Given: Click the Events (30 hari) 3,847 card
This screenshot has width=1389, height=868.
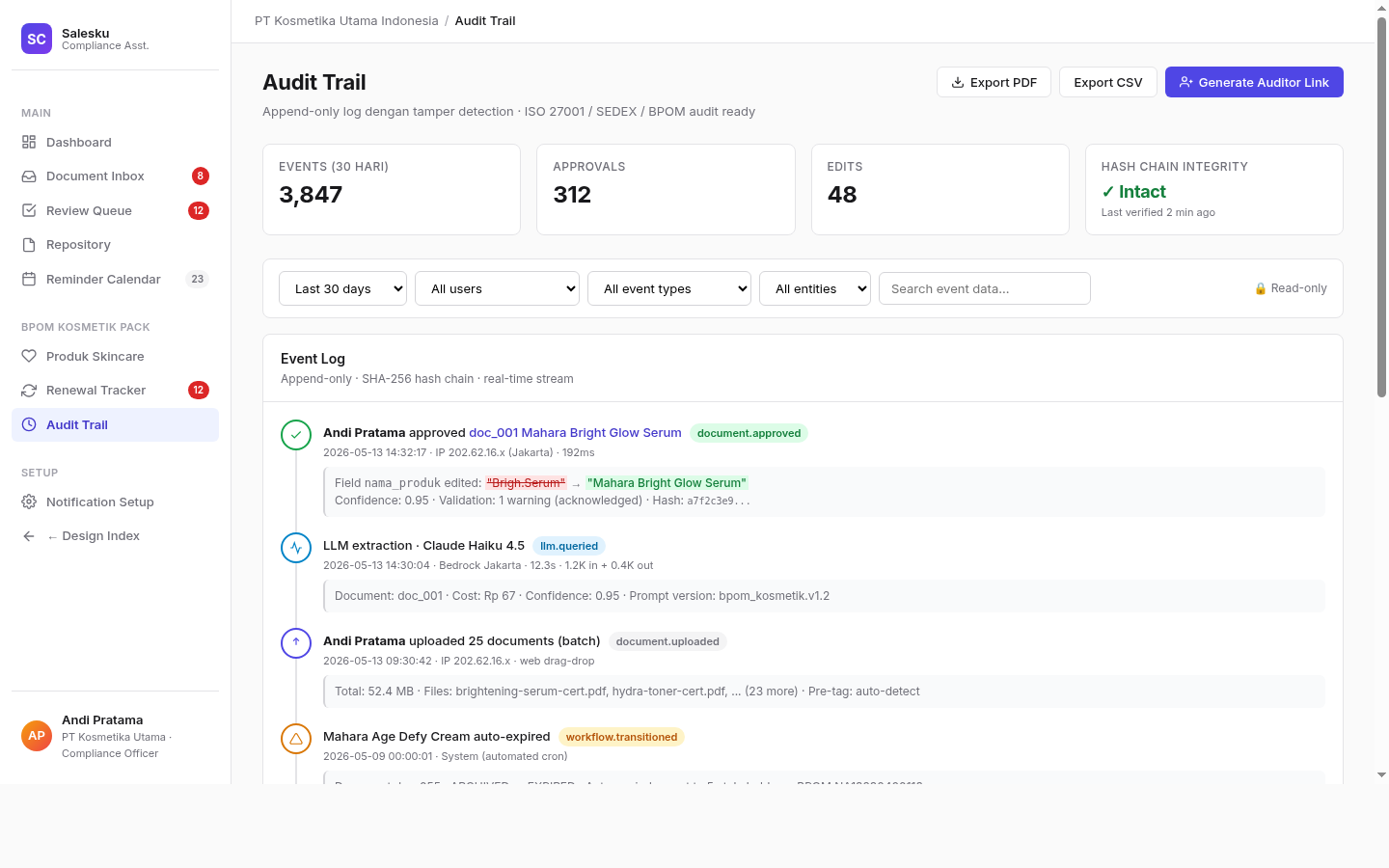Looking at the screenshot, I should (392, 189).
